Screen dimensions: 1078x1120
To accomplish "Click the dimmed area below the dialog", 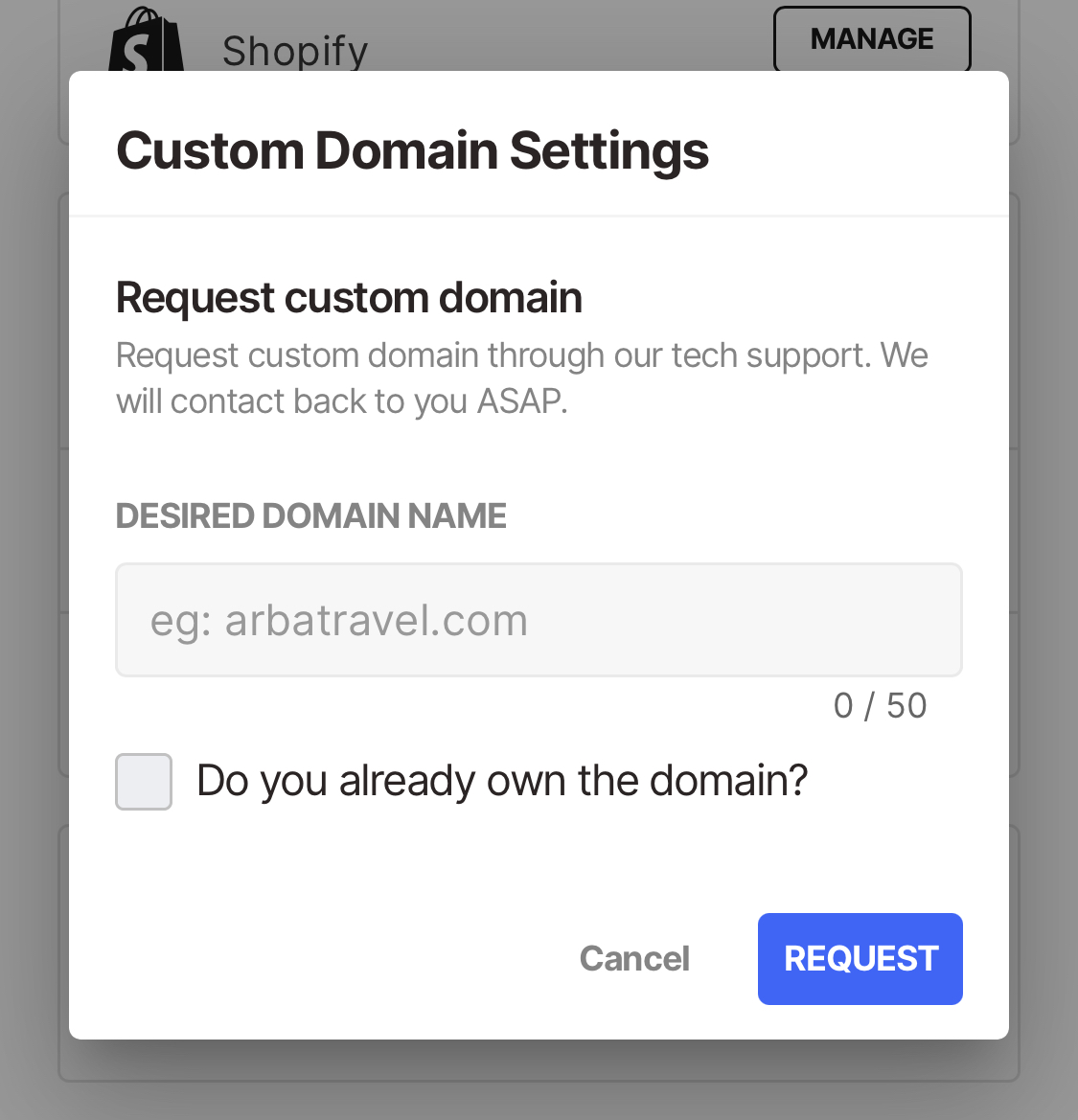I will tap(539, 1083).
